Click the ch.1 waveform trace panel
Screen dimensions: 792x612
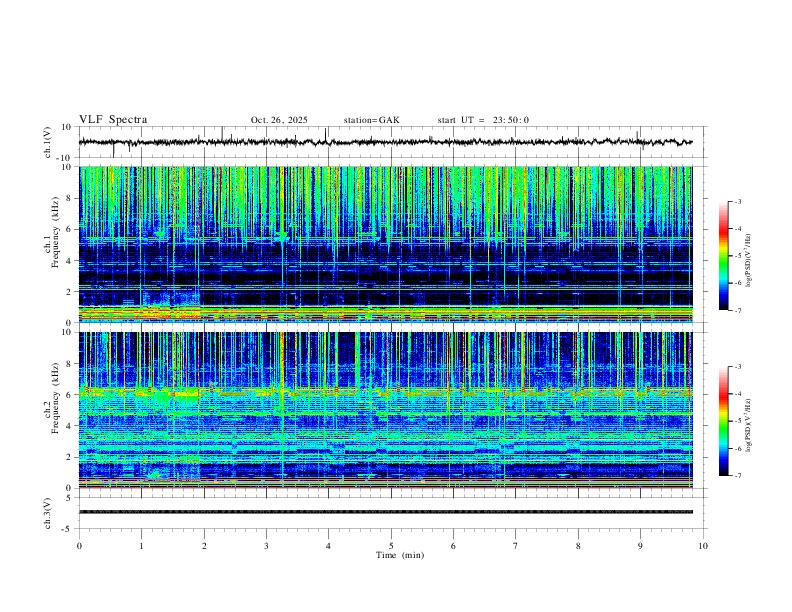[x=392, y=142]
